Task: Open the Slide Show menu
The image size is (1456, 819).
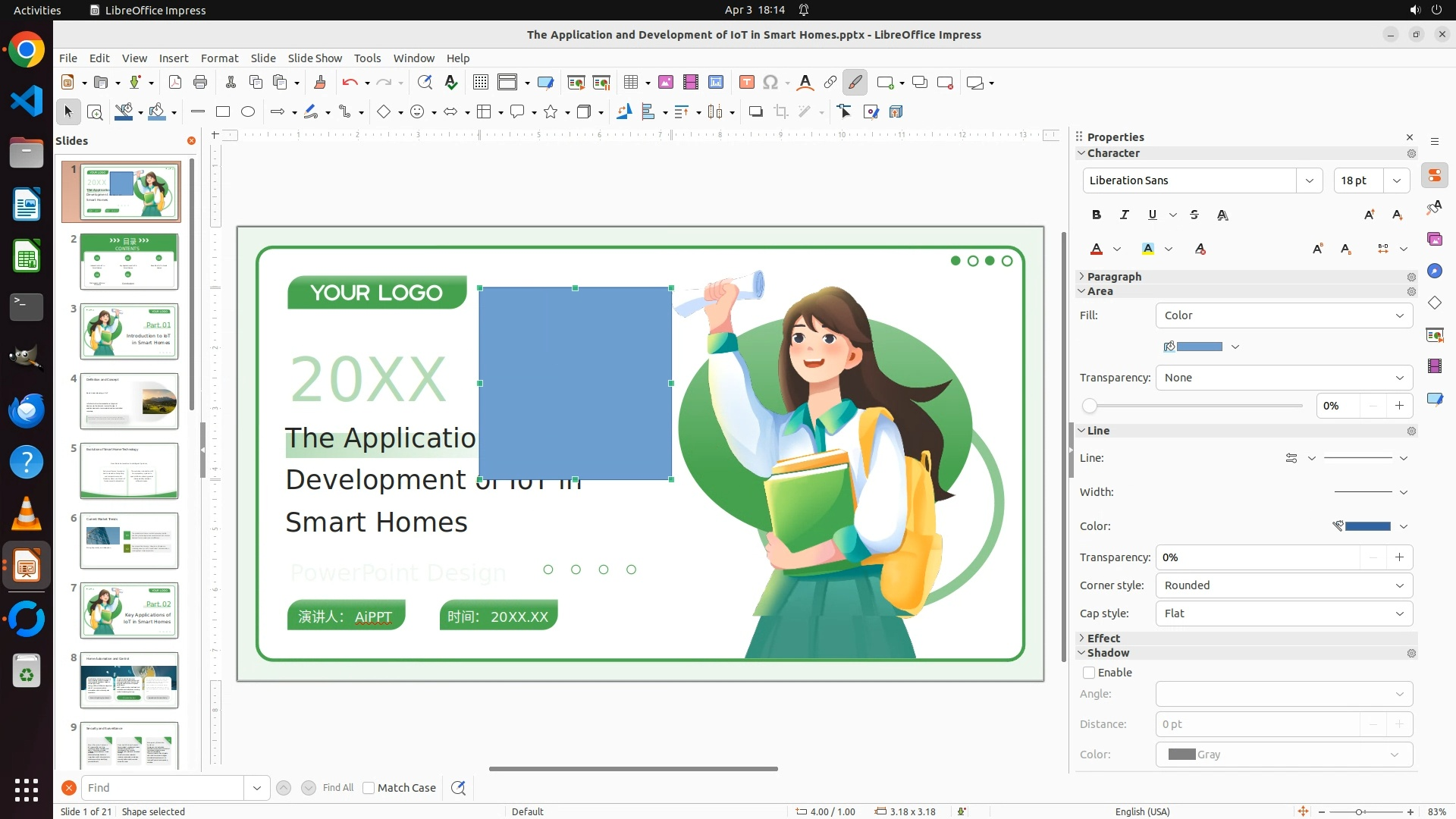Action: click(x=315, y=58)
